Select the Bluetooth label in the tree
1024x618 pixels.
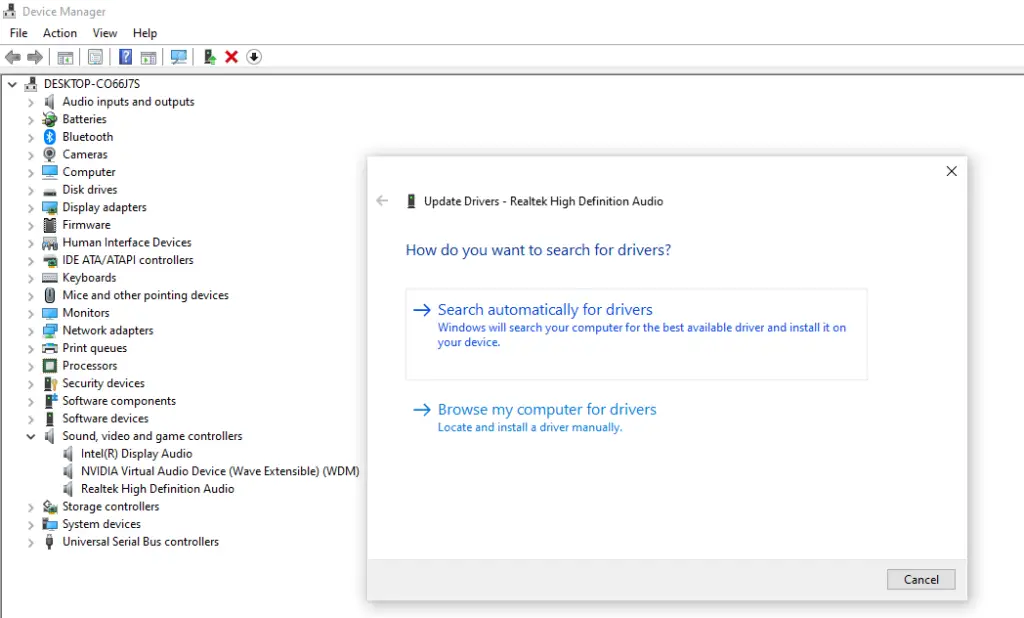88,137
